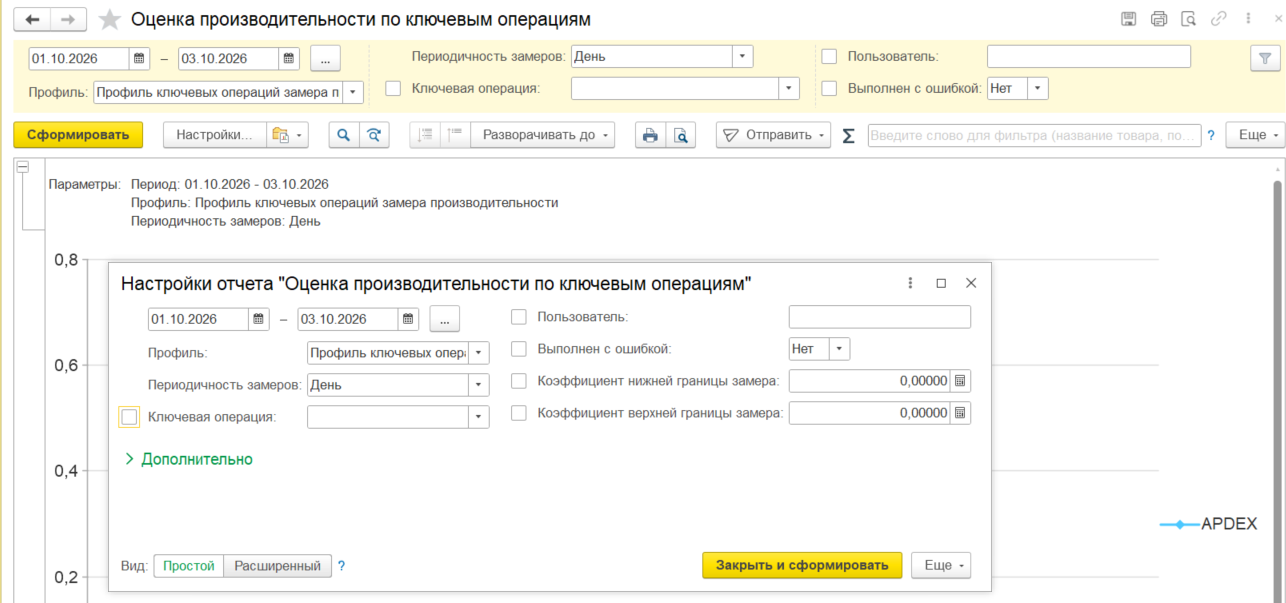This screenshot has width=1286, height=603.
Task: Click the filter funnel icon at top right
Action: [x=1265, y=58]
